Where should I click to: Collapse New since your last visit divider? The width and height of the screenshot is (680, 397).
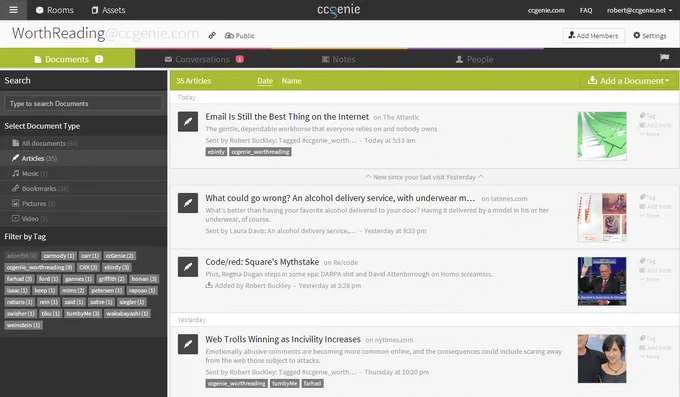425,177
